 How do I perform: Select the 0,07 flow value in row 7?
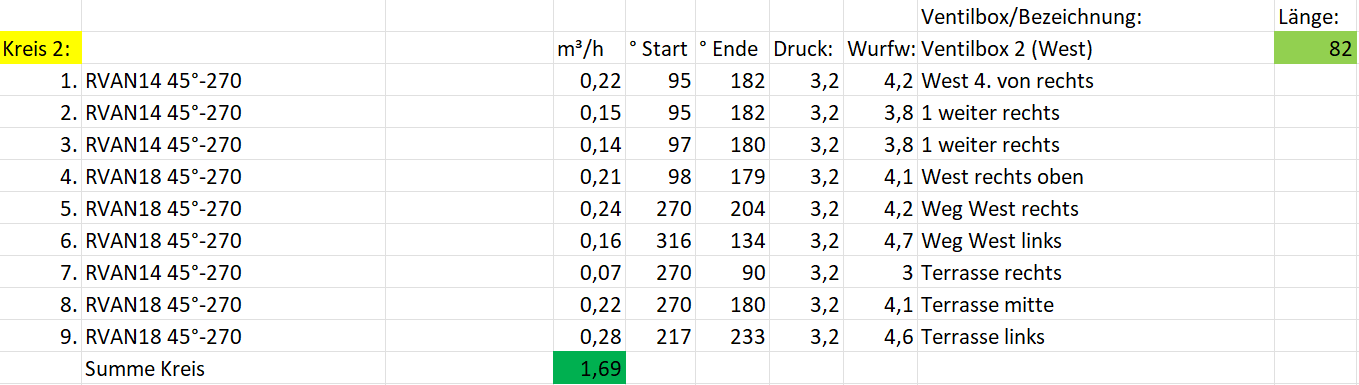[589, 272]
